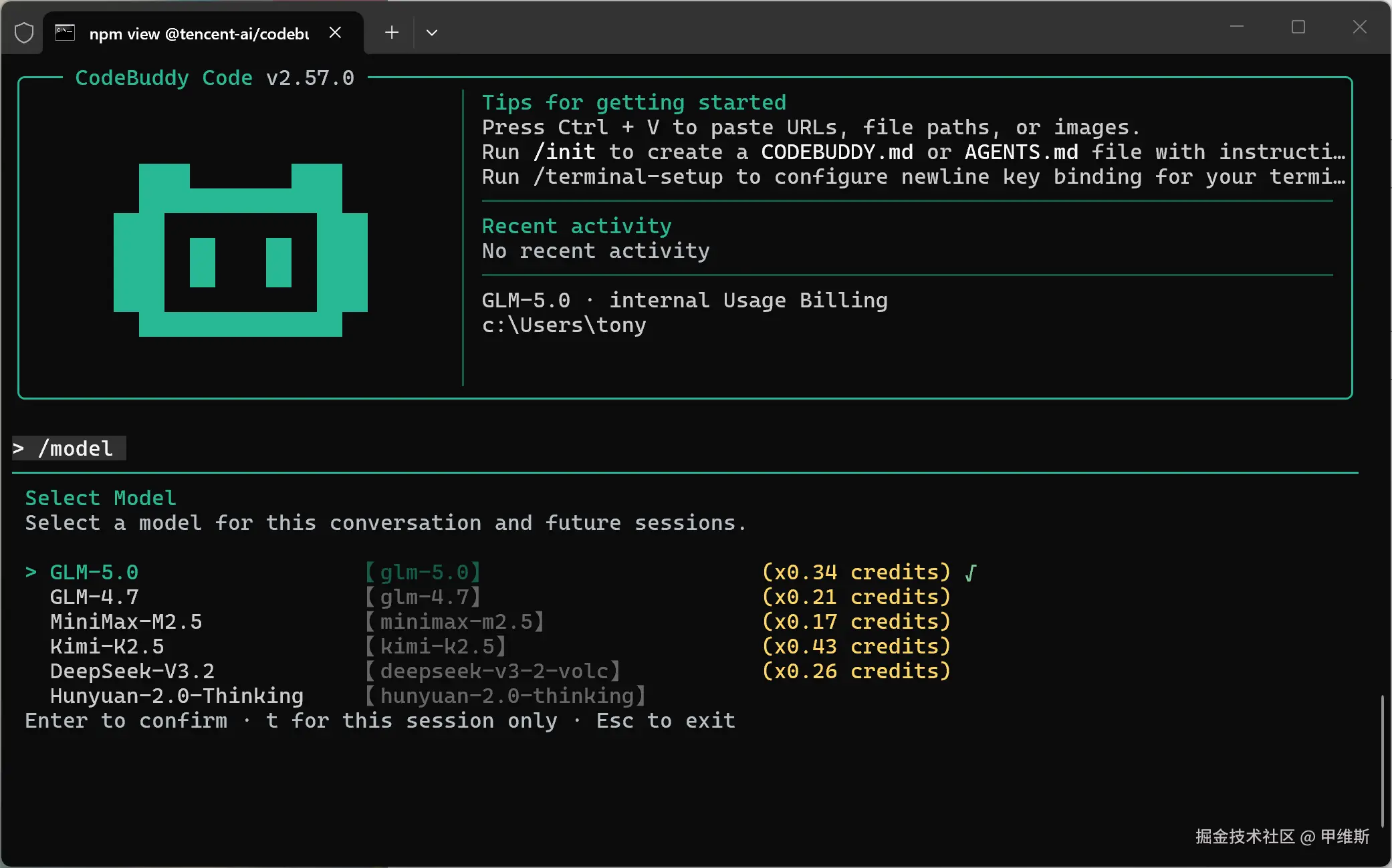Select the GLM-4.7 model option
Viewport: 1392px width, 868px height.
click(x=94, y=597)
